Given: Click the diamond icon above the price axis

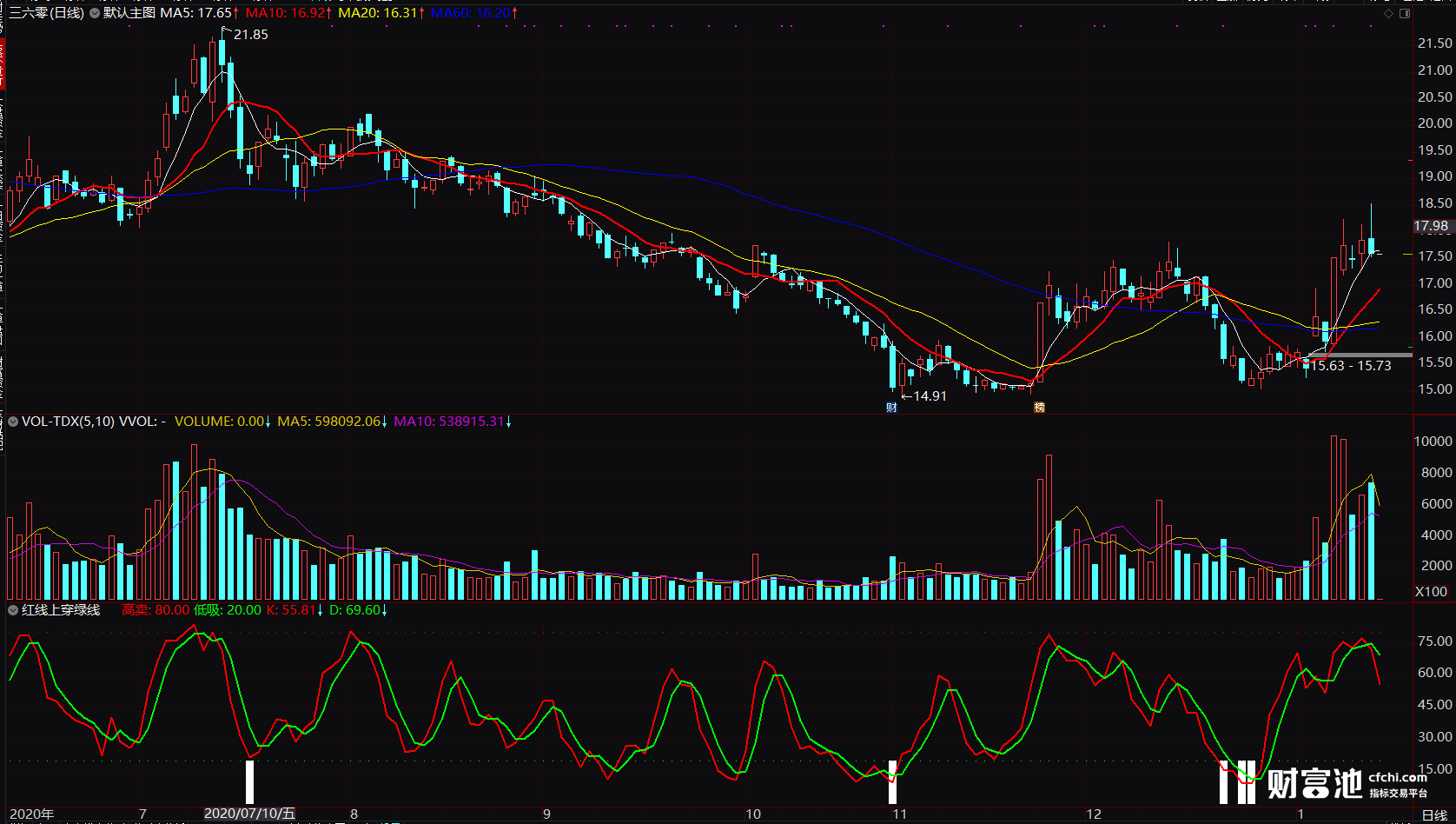Looking at the screenshot, I should tap(1389, 14).
